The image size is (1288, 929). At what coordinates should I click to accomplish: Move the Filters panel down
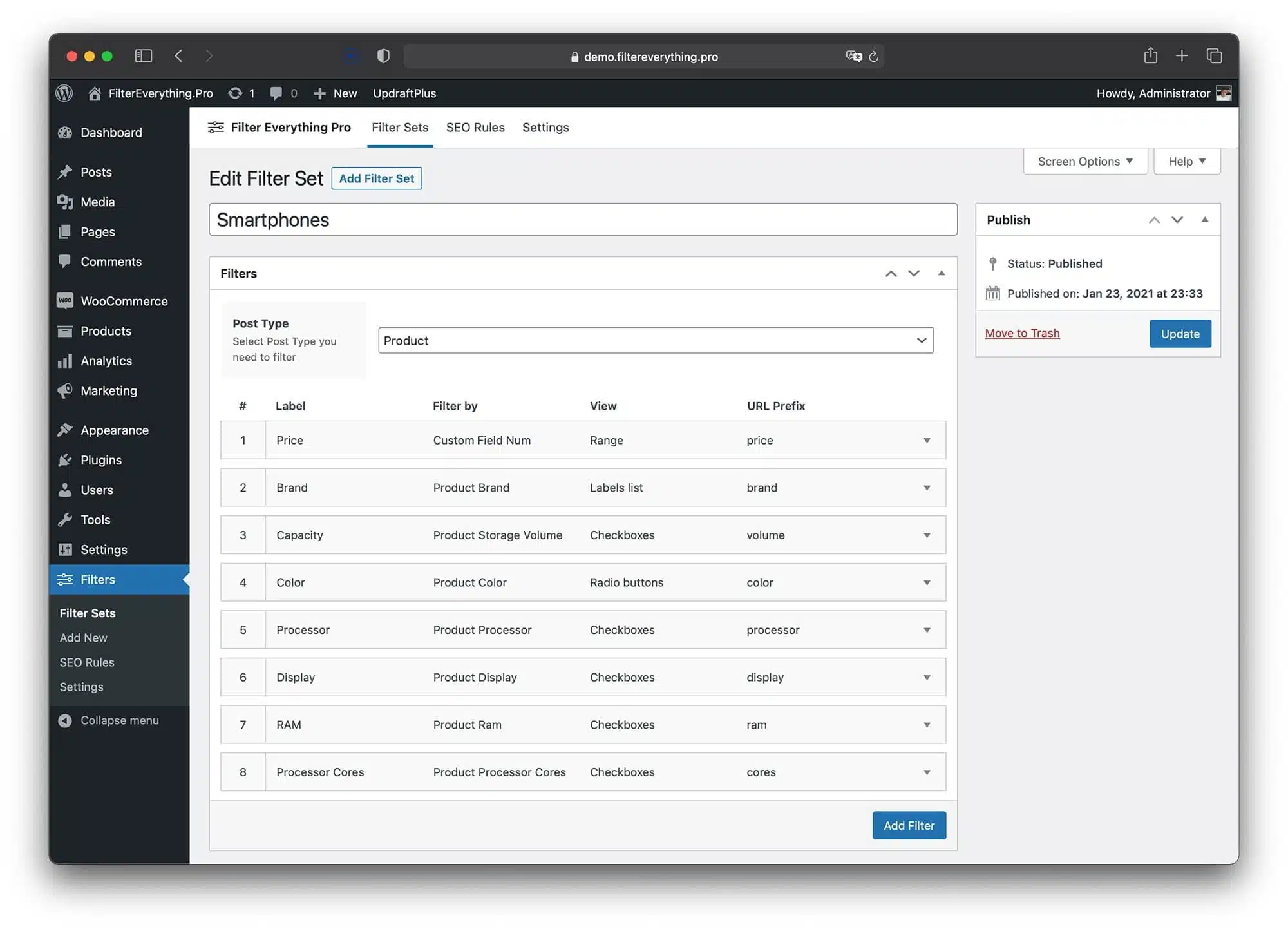(x=914, y=273)
